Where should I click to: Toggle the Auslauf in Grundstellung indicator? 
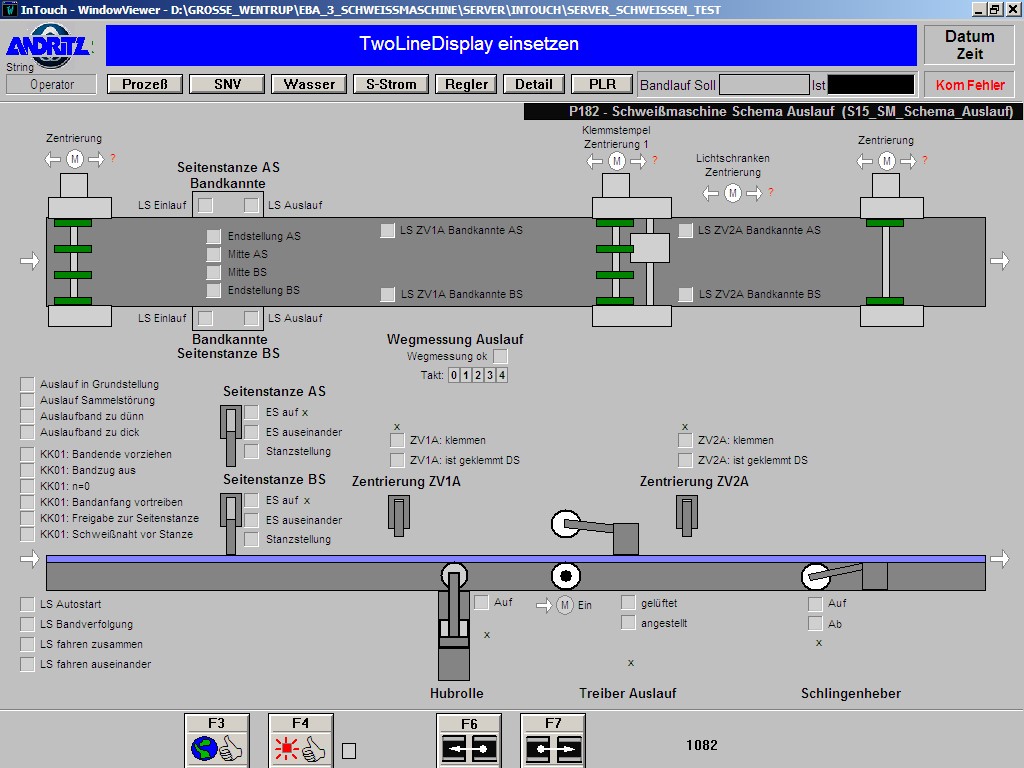27,384
